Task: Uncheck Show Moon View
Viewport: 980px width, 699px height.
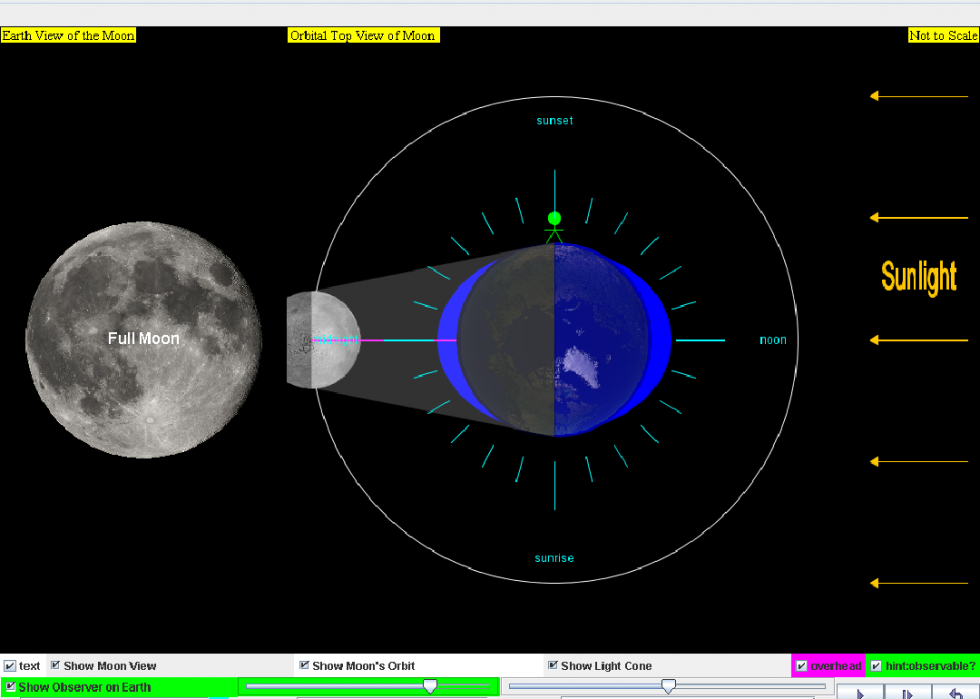Action: [x=55, y=665]
